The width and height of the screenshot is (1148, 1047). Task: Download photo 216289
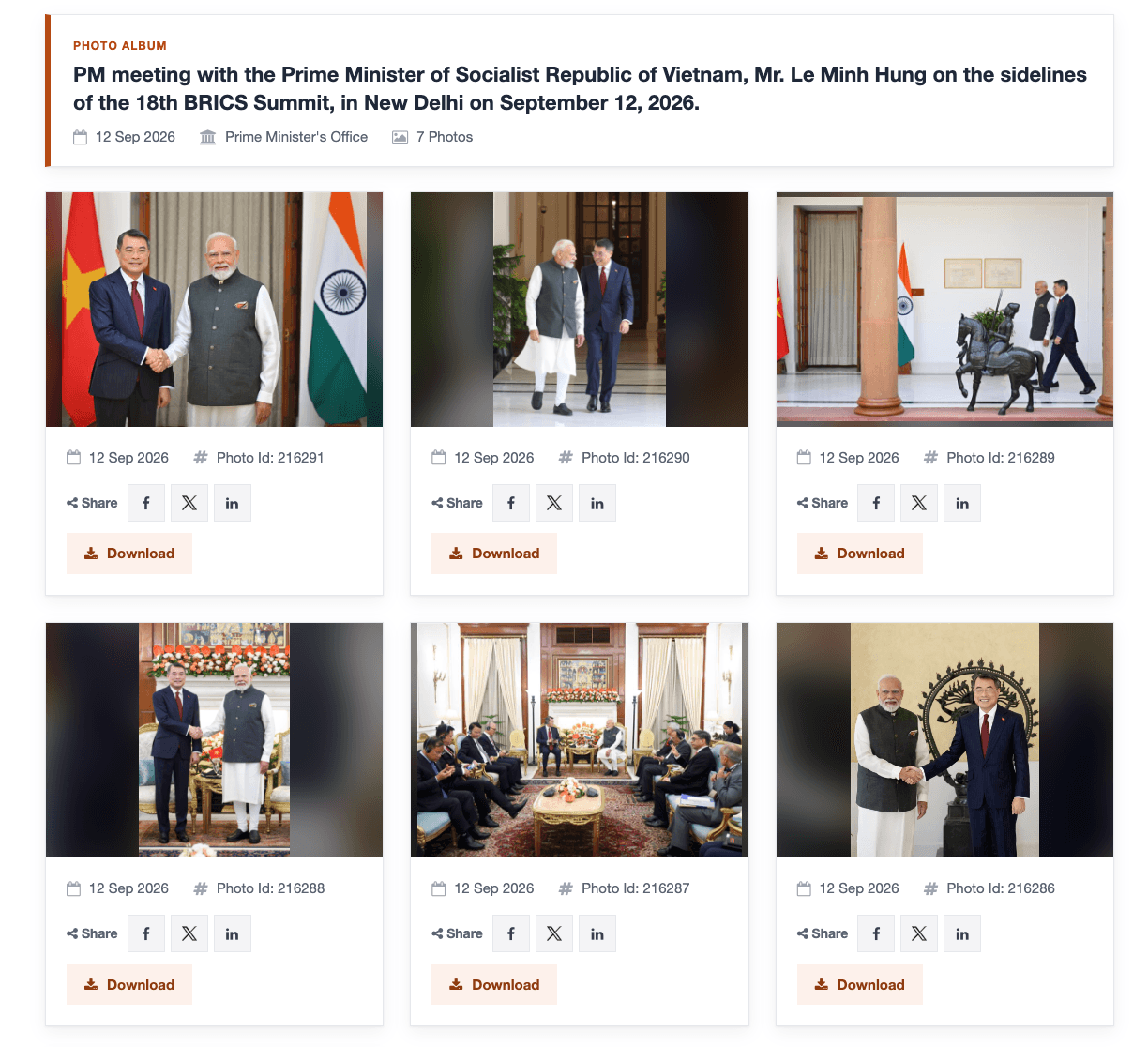[x=860, y=554]
